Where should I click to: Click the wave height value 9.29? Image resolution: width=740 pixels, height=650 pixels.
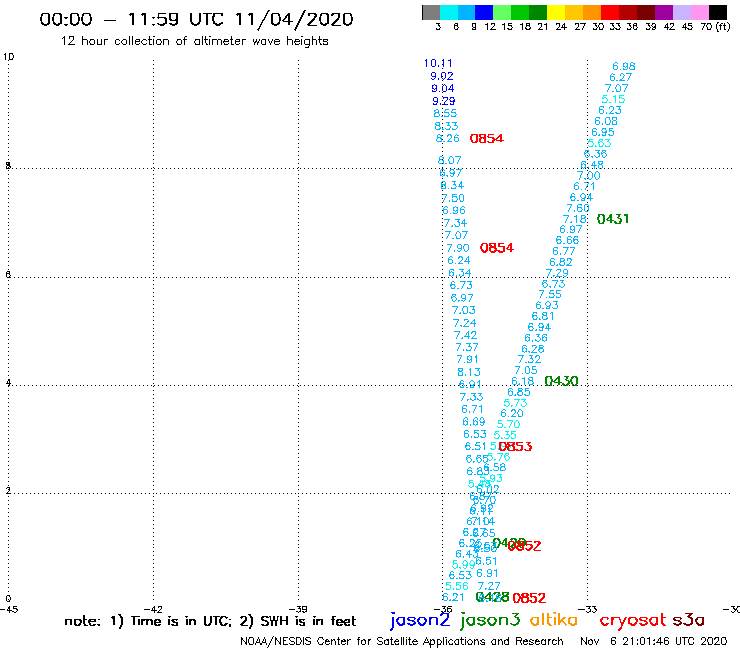click(444, 101)
